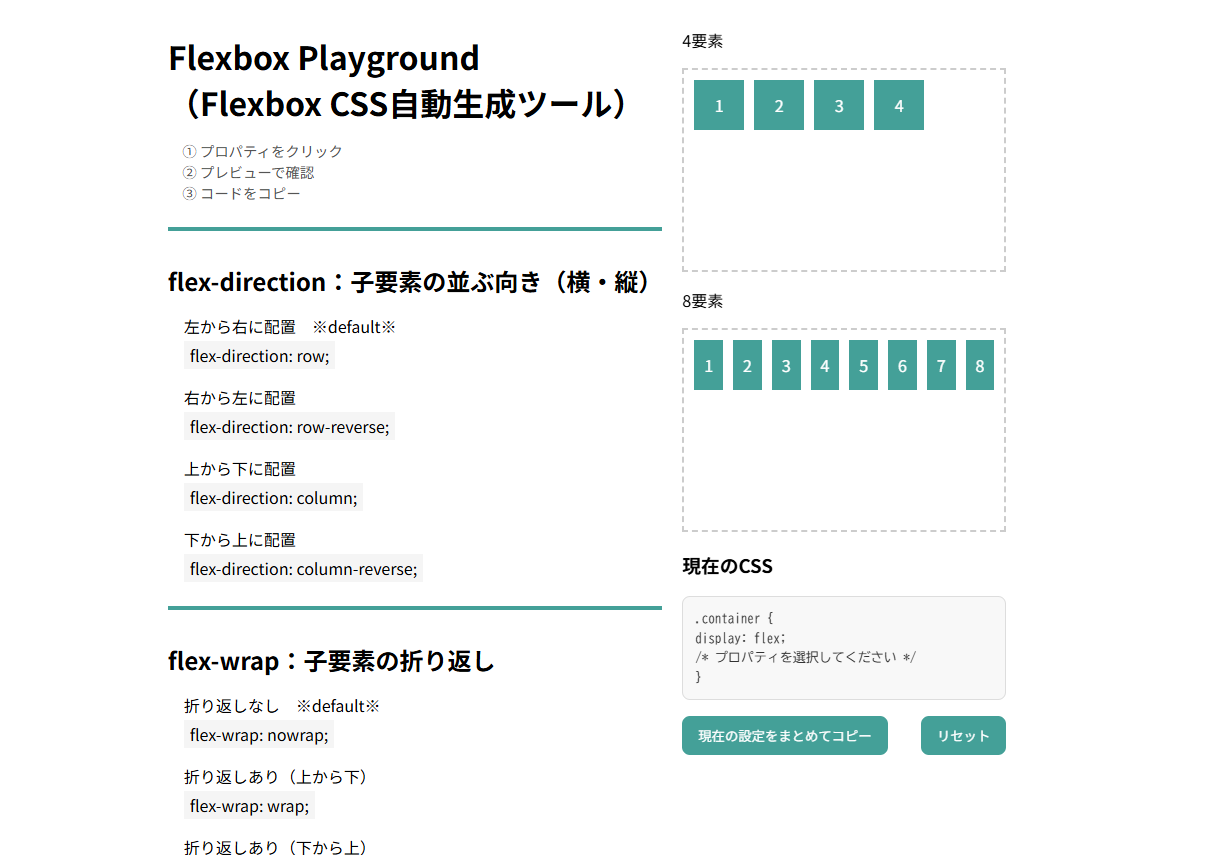Image resolution: width=1225 pixels, height=855 pixels.
Task: Click box 1 in the 8要素 preview
Action: (x=708, y=365)
